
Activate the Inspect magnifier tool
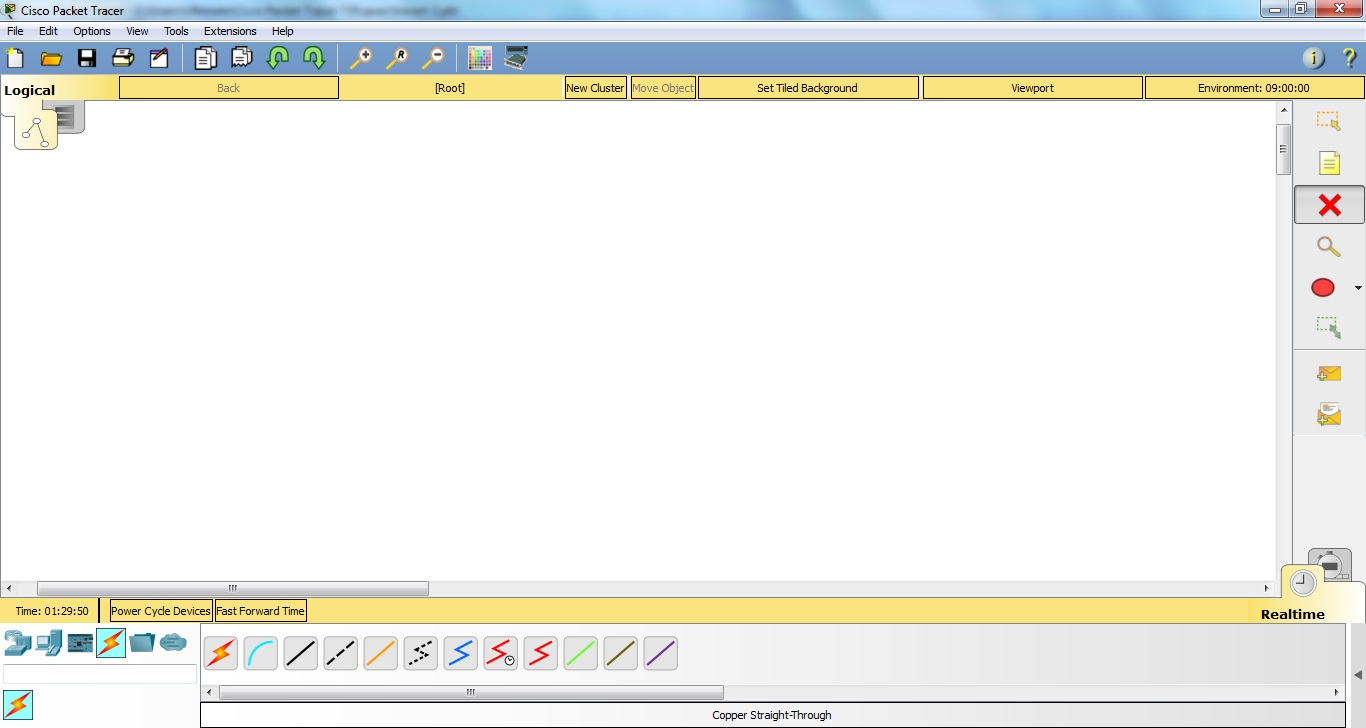click(x=1329, y=246)
